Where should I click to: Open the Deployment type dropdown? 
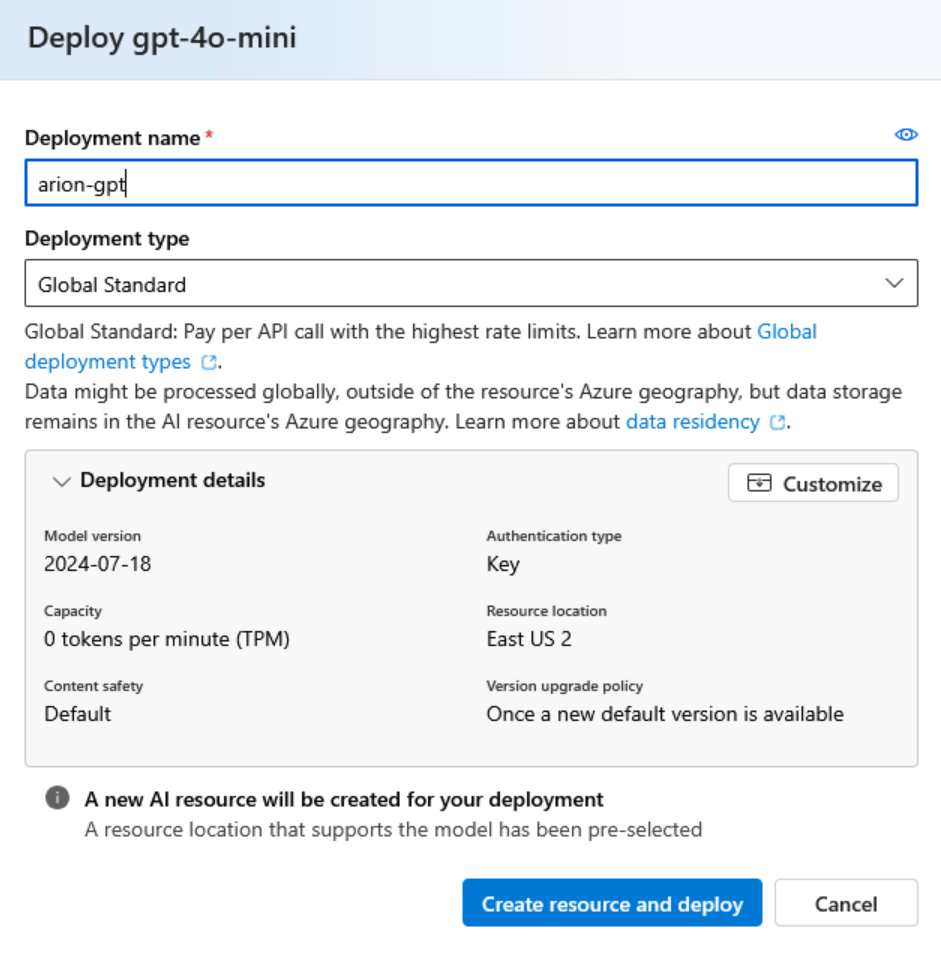click(x=471, y=283)
